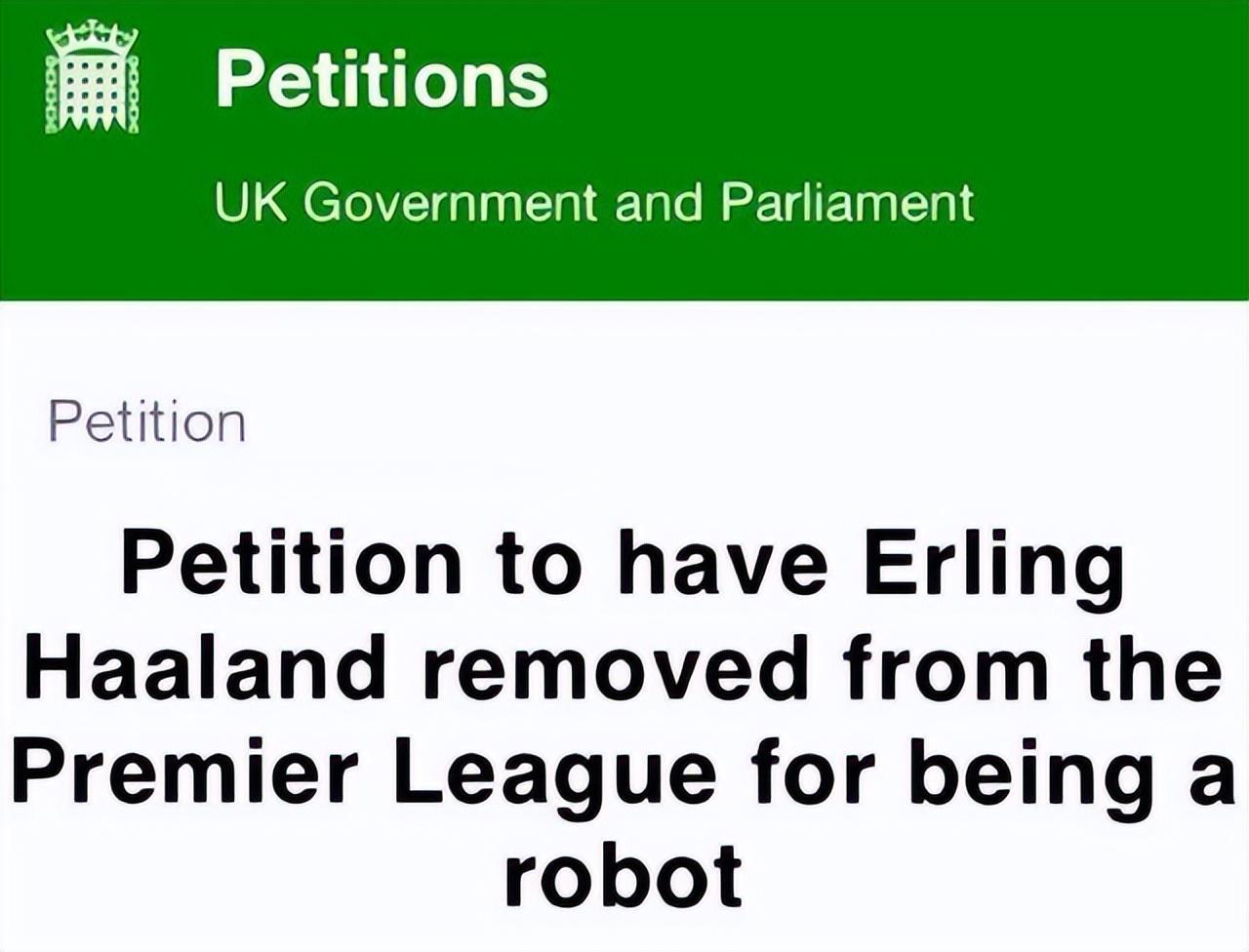Select the word "Erling" in the petition title
The height and width of the screenshot is (952, 1249).
(x=993, y=566)
